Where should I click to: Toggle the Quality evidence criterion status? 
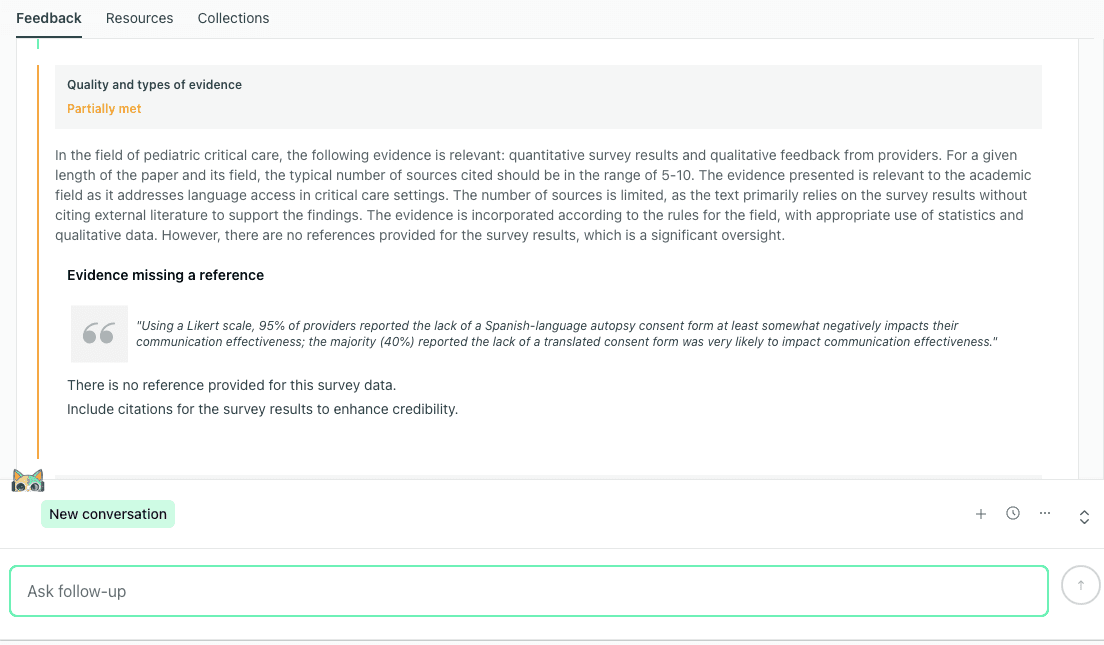tap(104, 108)
